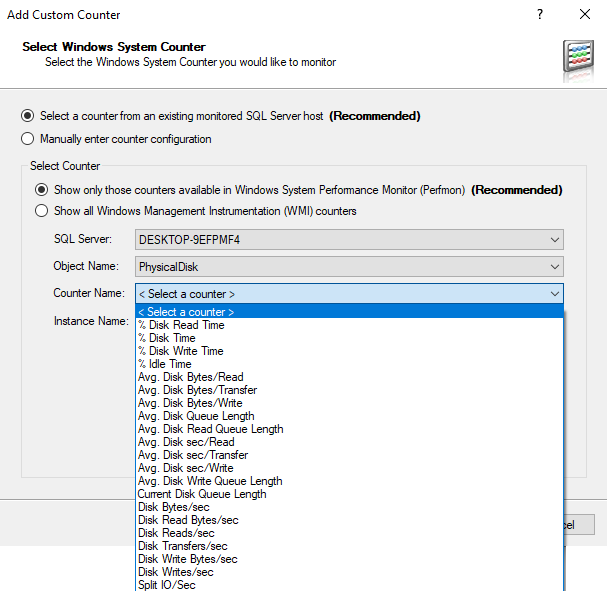Viewport: 607px width, 591px height.
Task: Select Disk Bytes/sec counter
Action: click(174, 507)
